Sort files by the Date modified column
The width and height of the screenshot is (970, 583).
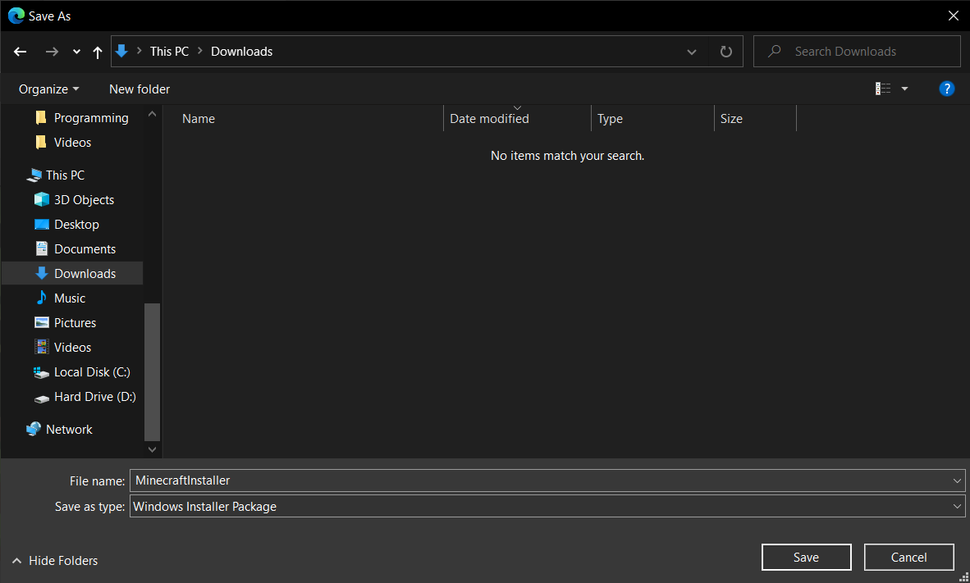pyautogui.click(x=489, y=118)
